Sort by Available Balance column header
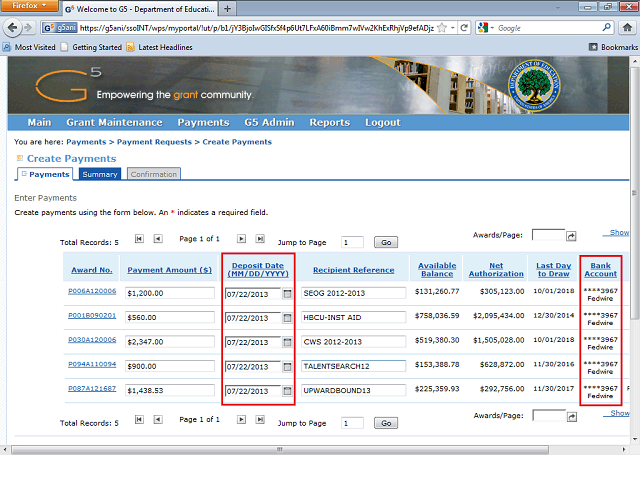Screen dimensions: 640x480 tap(437, 269)
